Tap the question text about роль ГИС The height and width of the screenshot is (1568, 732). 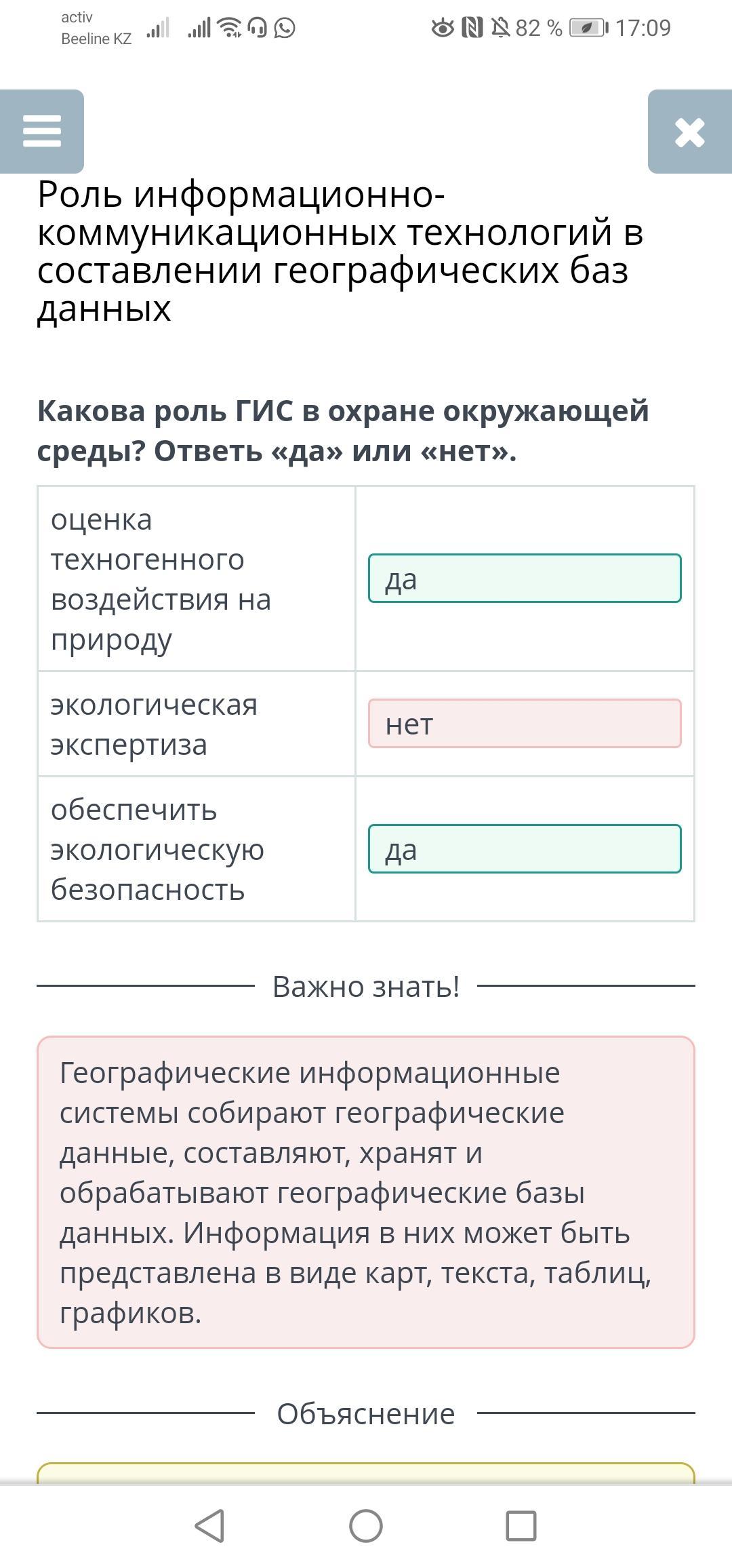tap(343, 430)
